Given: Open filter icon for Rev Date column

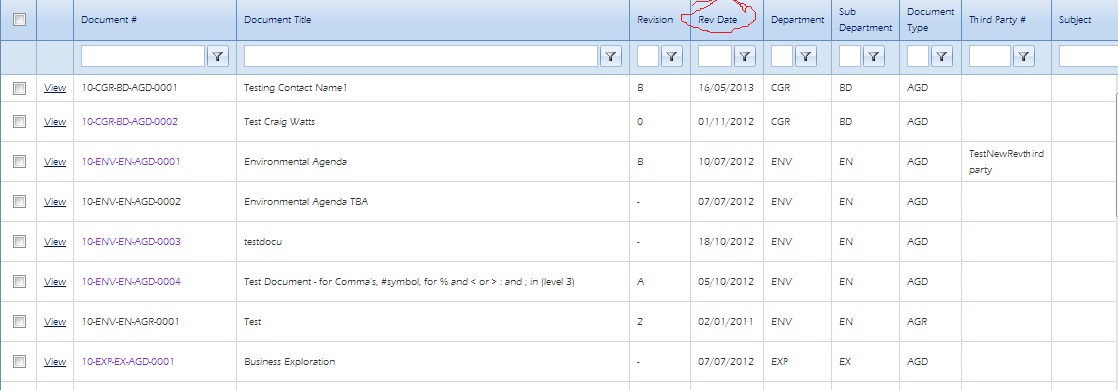Looking at the screenshot, I should (x=744, y=56).
